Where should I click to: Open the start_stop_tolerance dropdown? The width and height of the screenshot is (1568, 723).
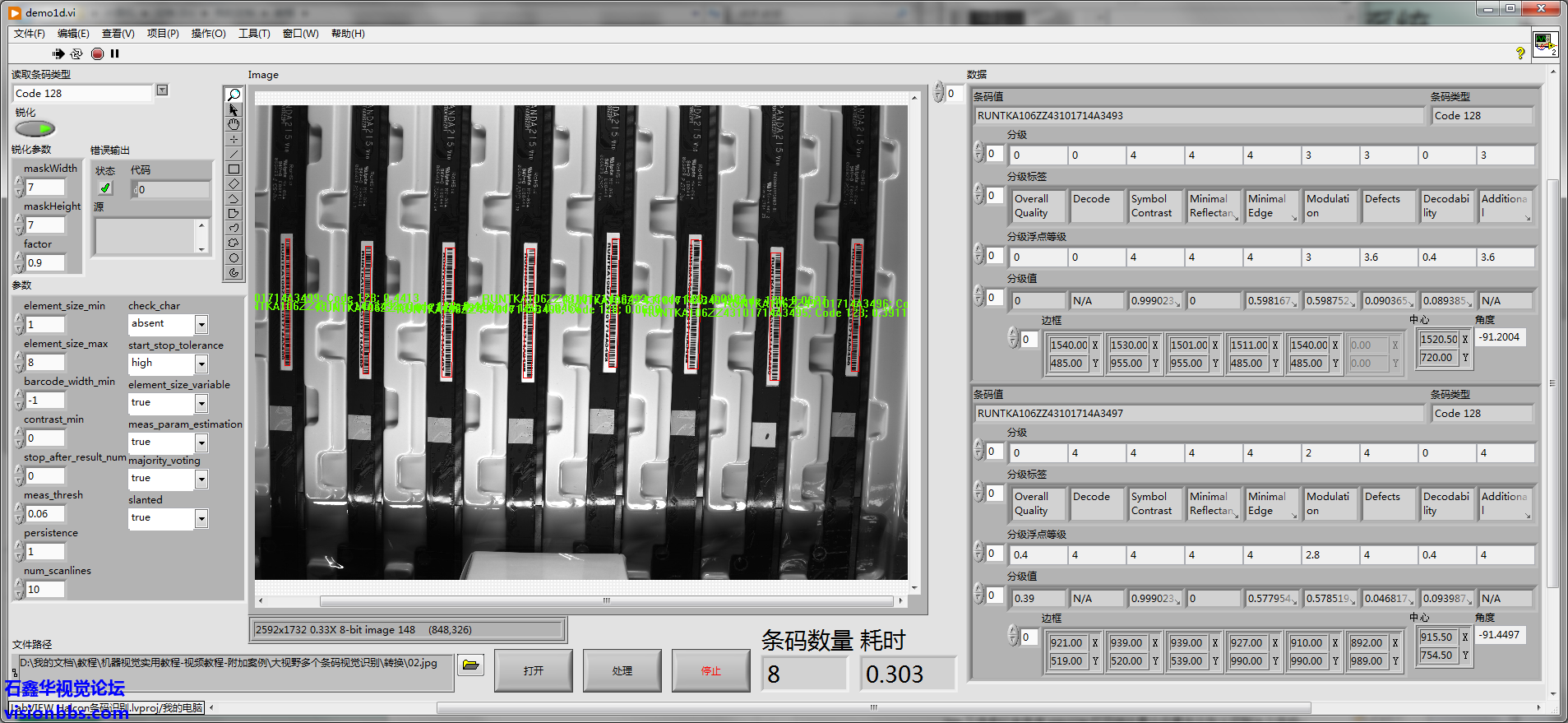[x=201, y=364]
